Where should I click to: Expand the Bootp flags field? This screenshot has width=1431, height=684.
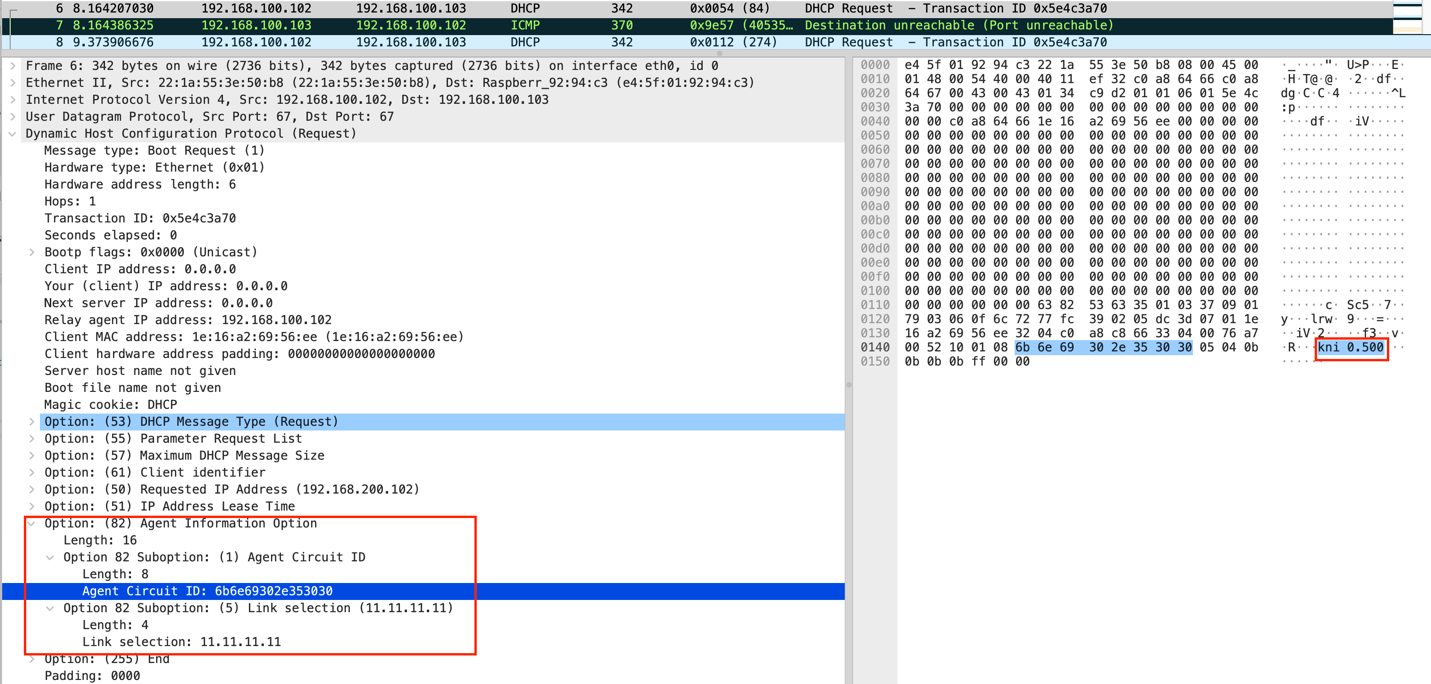click(32, 253)
